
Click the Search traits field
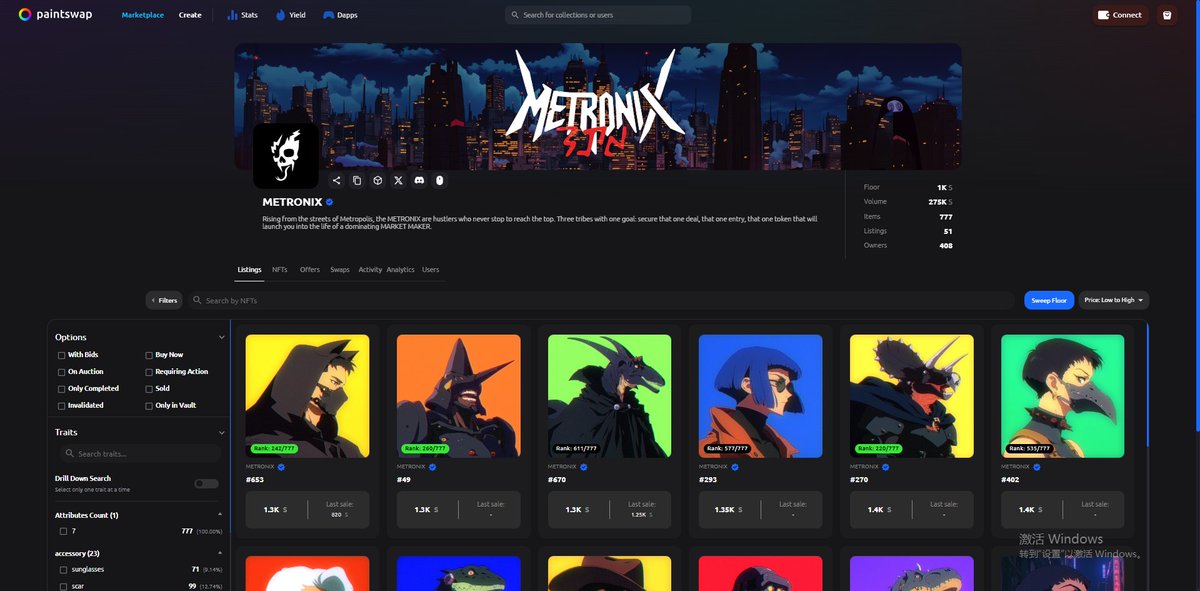coord(139,454)
